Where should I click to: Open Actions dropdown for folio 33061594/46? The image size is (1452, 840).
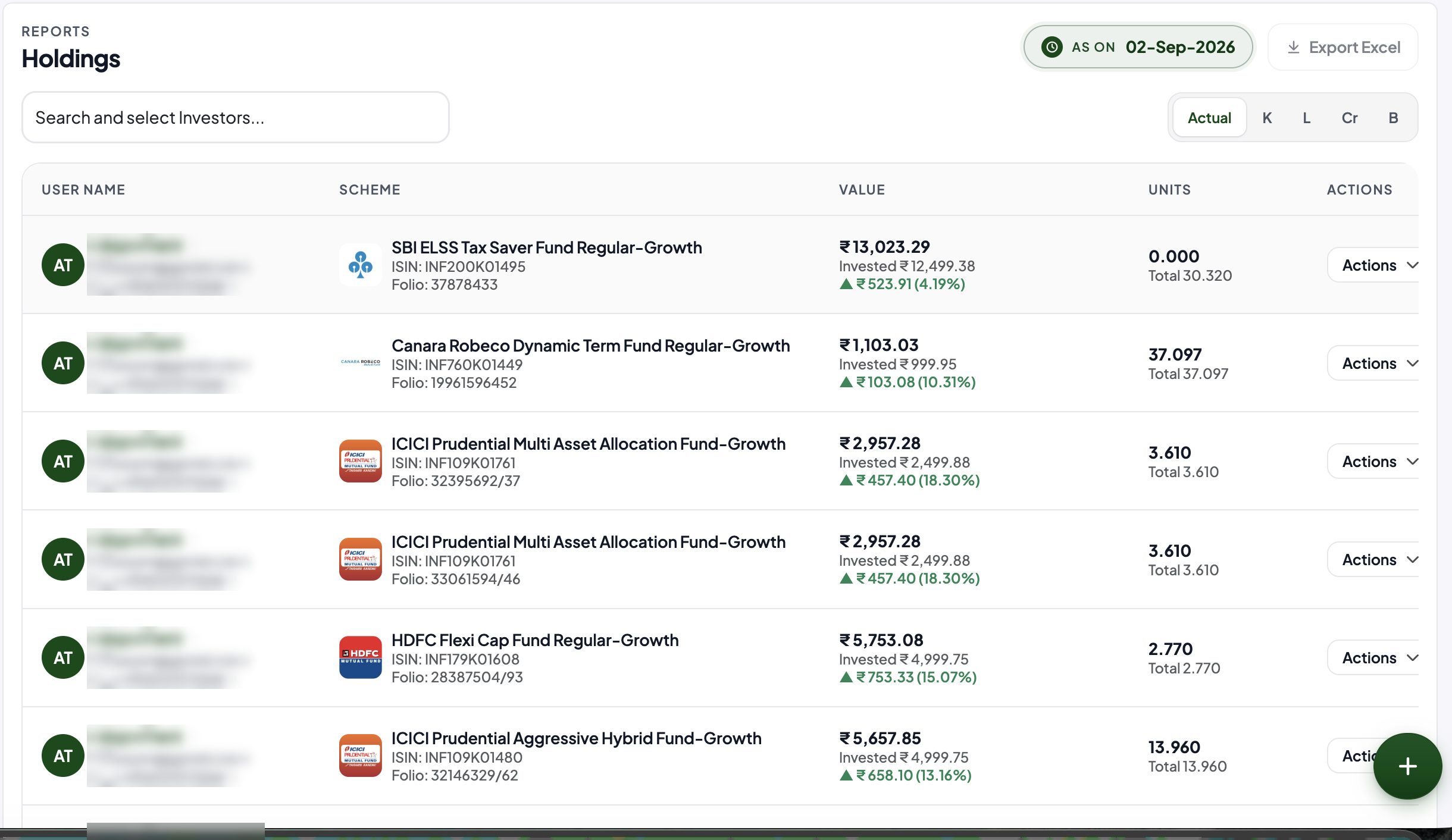point(1373,559)
